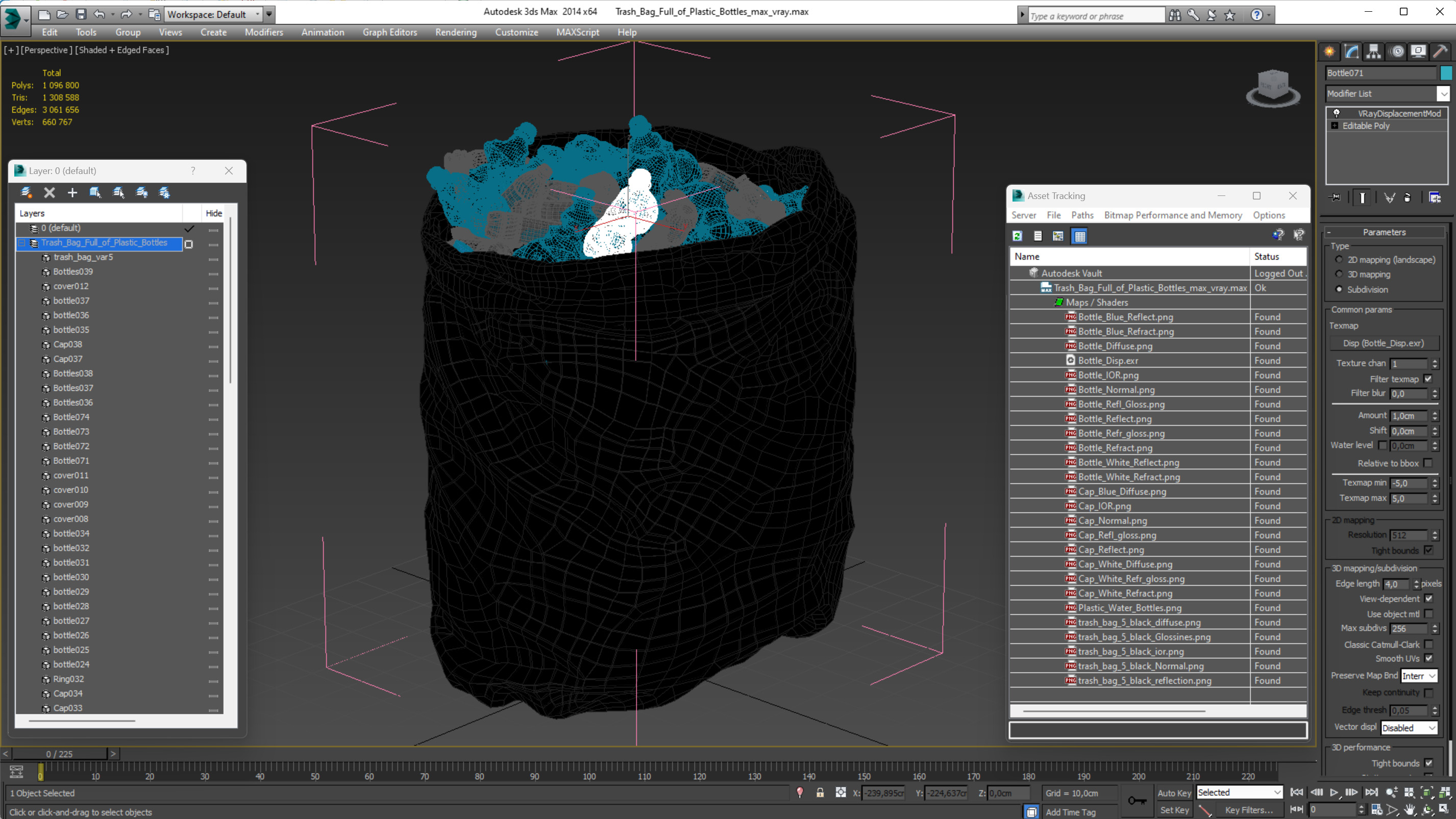The height and width of the screenshot is (819, 1456).
Task: Select Bottle_Disp.exr row in Asset Tracking
Action: coord(1157,361)
